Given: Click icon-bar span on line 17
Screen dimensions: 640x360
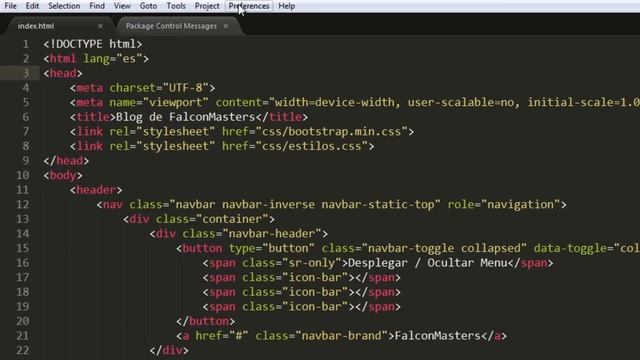Looking at the screenshot, I should tap(302, 278).
